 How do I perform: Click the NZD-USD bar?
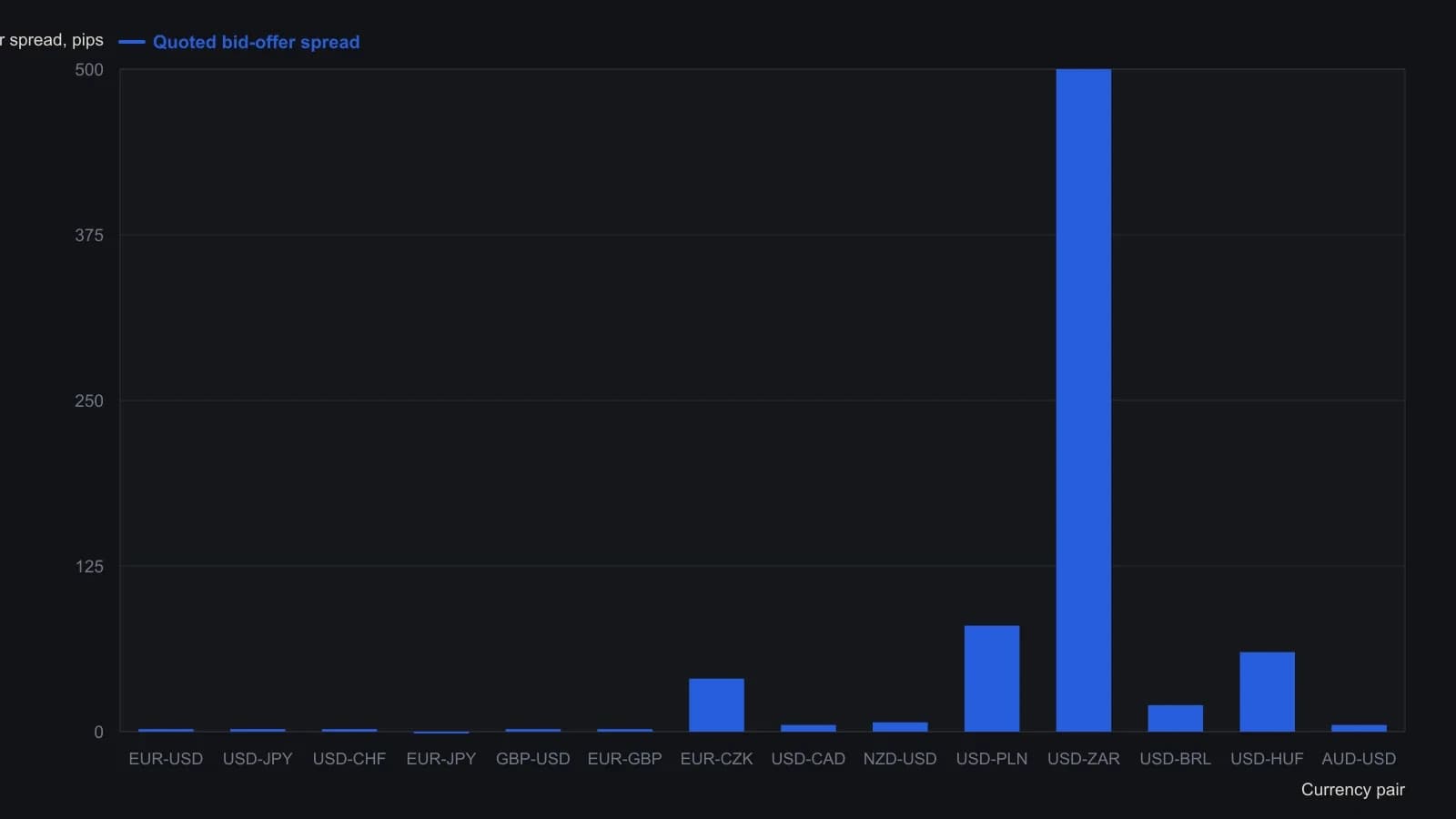pos(900,727)
